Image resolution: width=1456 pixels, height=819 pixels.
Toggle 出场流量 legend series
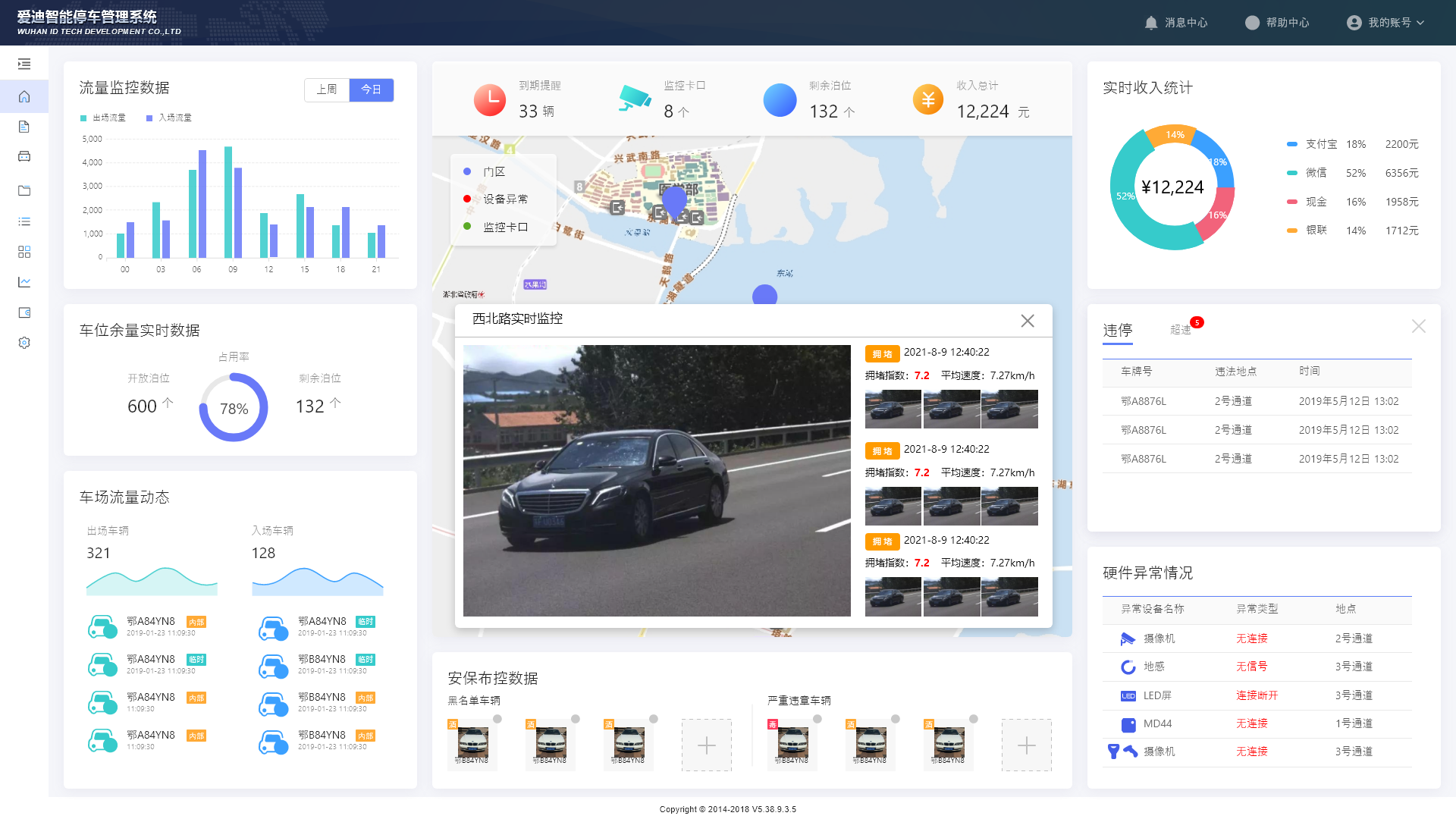click(x=103, y=118)
